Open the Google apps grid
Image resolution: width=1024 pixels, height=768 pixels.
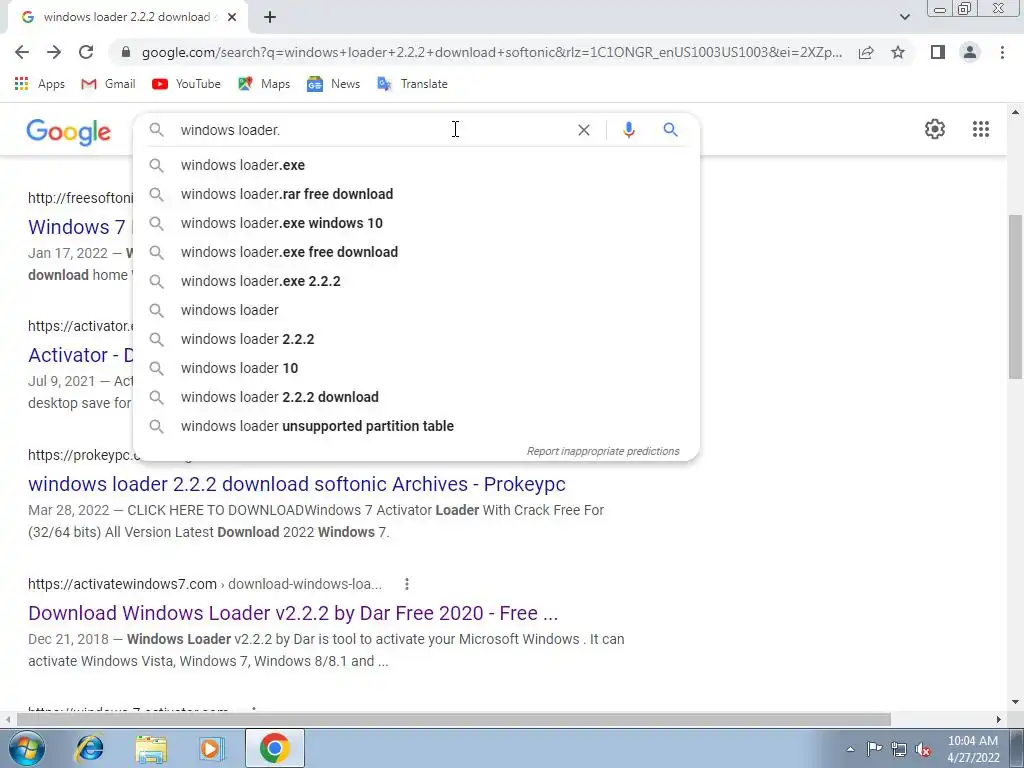[980, 129]
